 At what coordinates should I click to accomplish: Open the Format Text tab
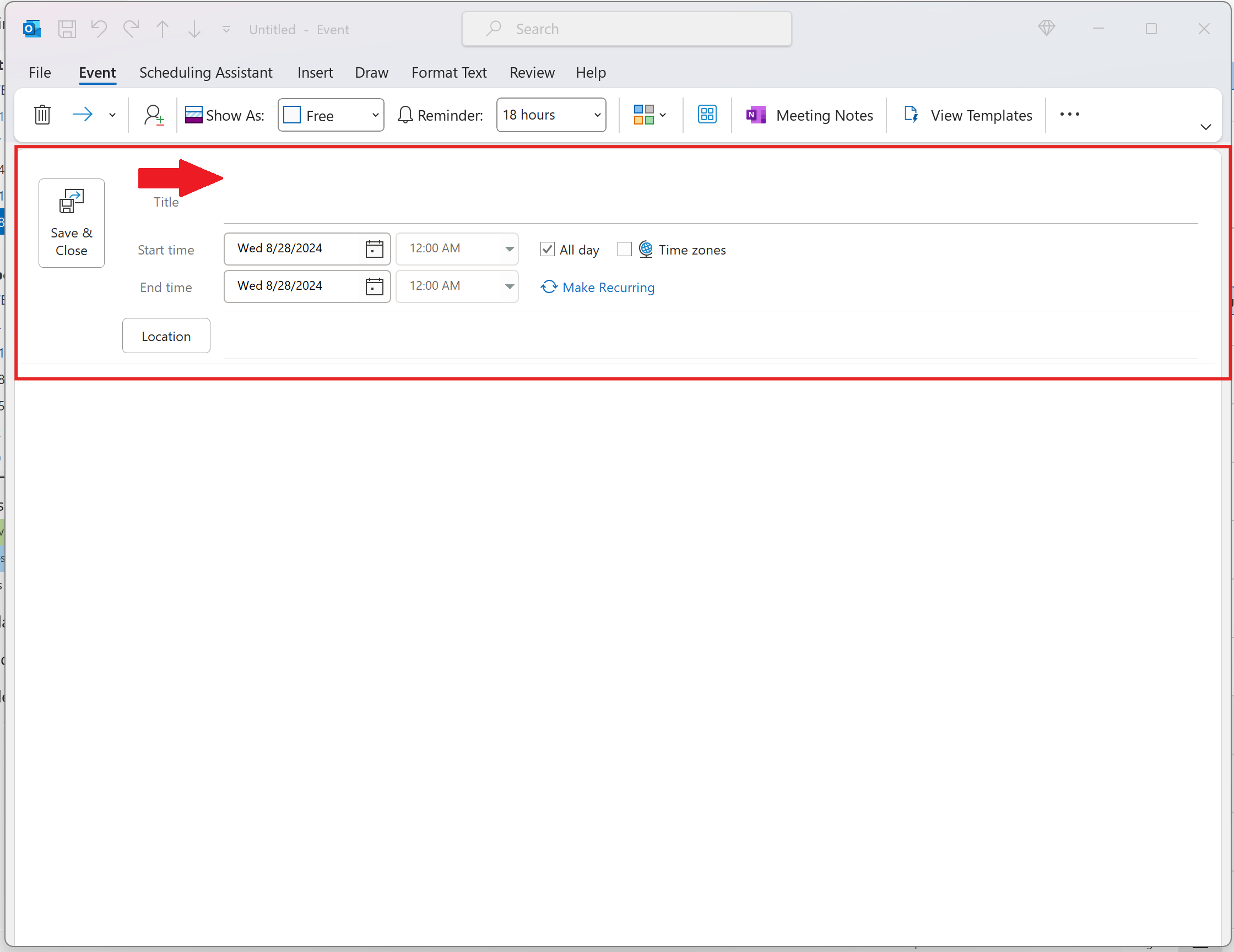[448, 72]
